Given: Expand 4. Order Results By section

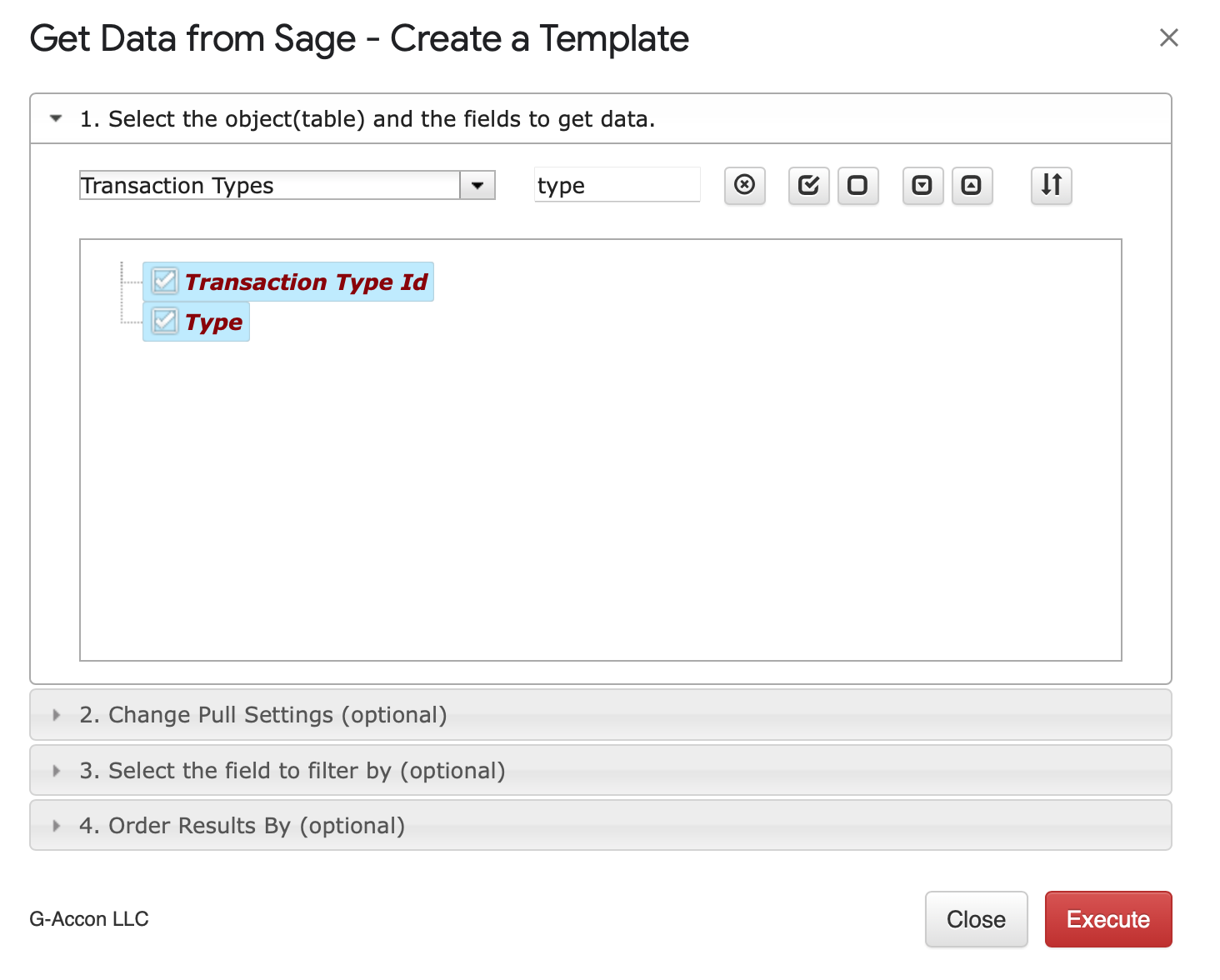Looking at the screenshot, I should [x=601, y=826].
